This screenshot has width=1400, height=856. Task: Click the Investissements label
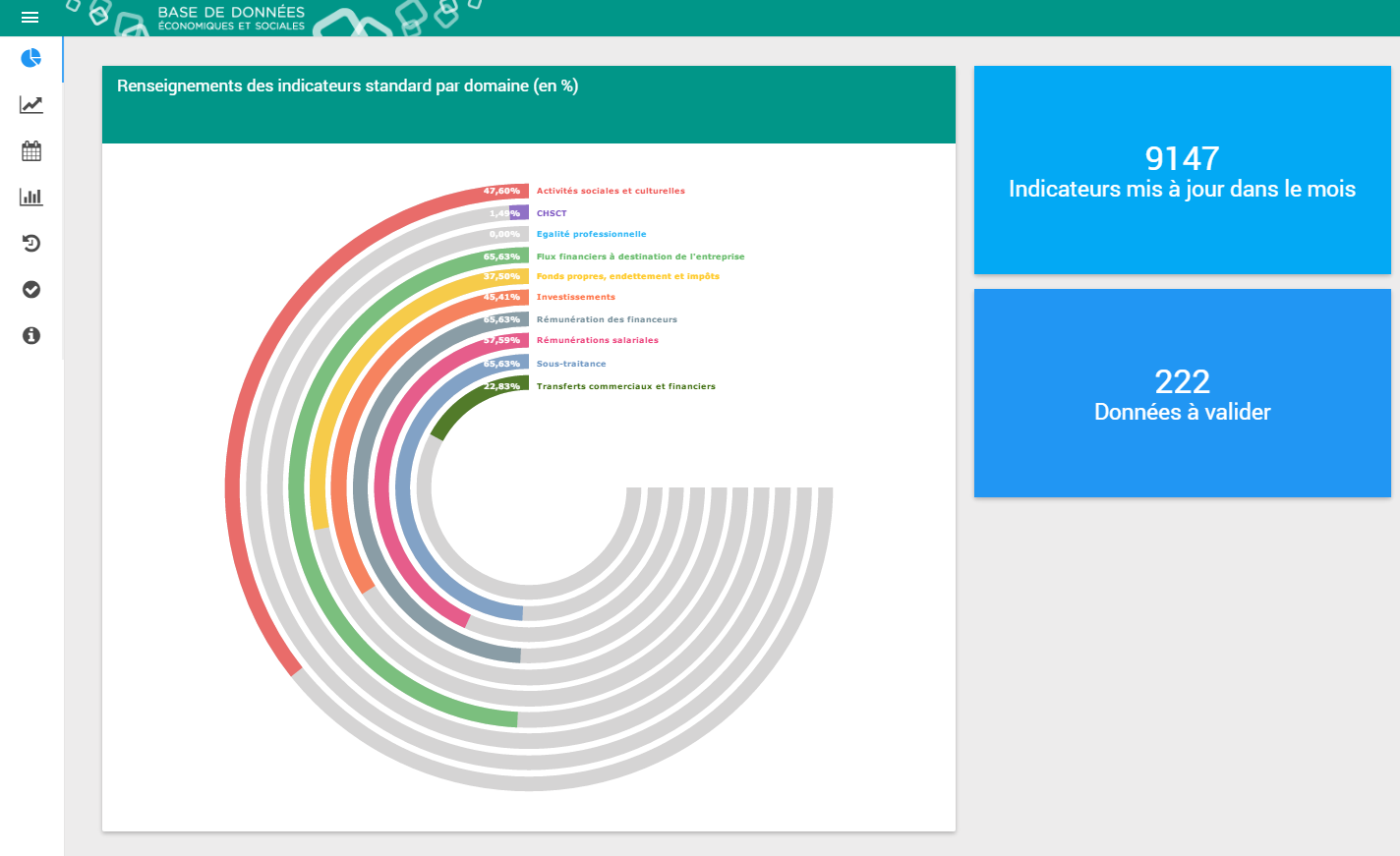(575, 297)
